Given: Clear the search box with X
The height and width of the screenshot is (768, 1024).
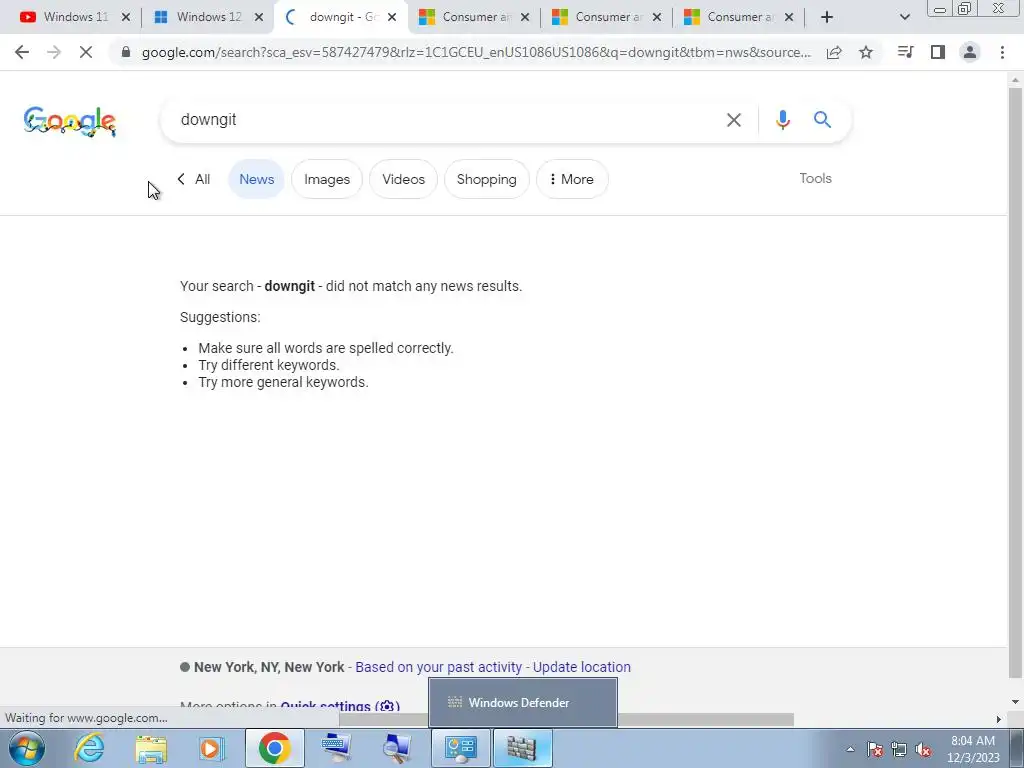Looking at the screenshot, I should click(x=734, y=120).
